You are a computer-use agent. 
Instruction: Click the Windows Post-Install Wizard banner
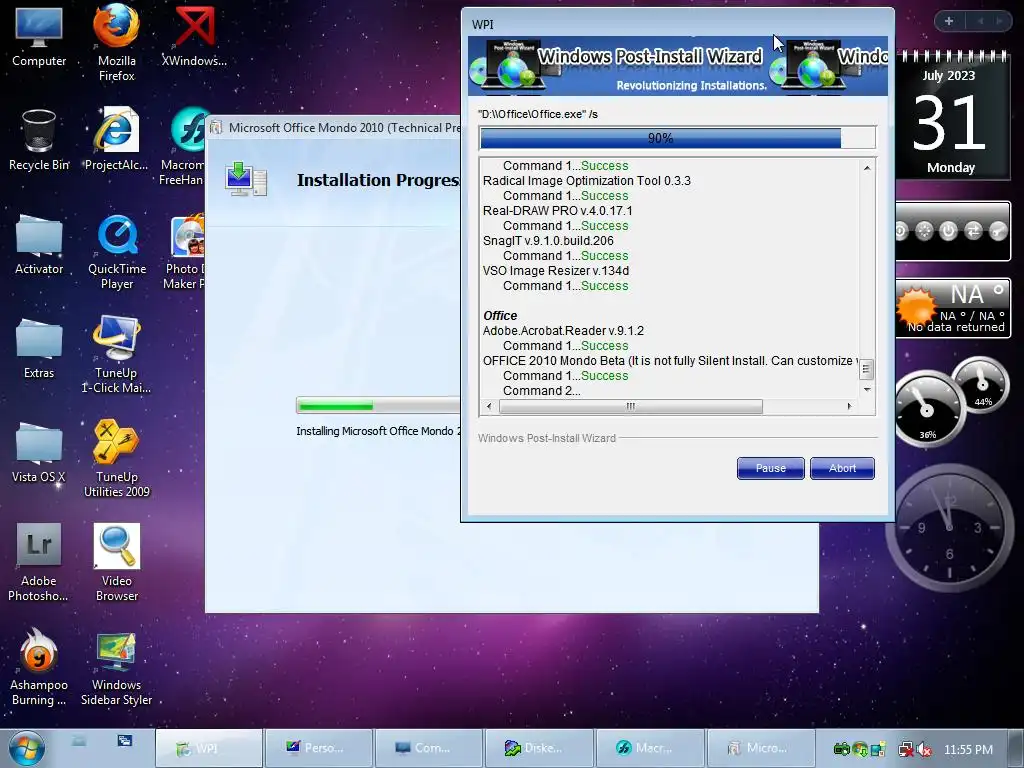(x=677, y=66)
